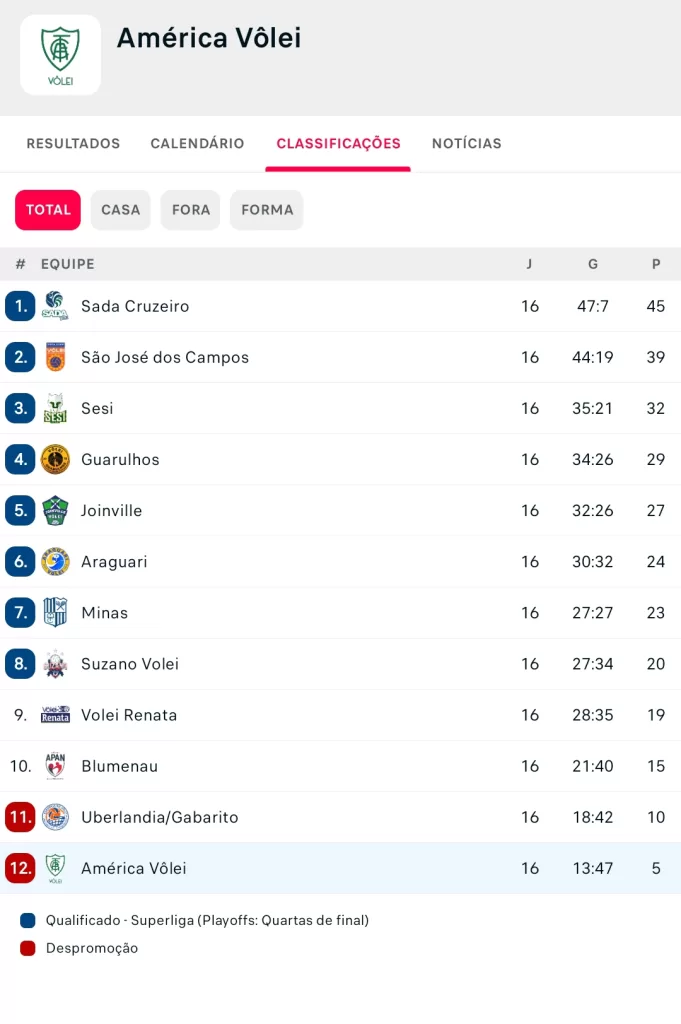Click the Suzano Volei team logo
Screen dimensions: 681x1024
(x=55, y=663)
